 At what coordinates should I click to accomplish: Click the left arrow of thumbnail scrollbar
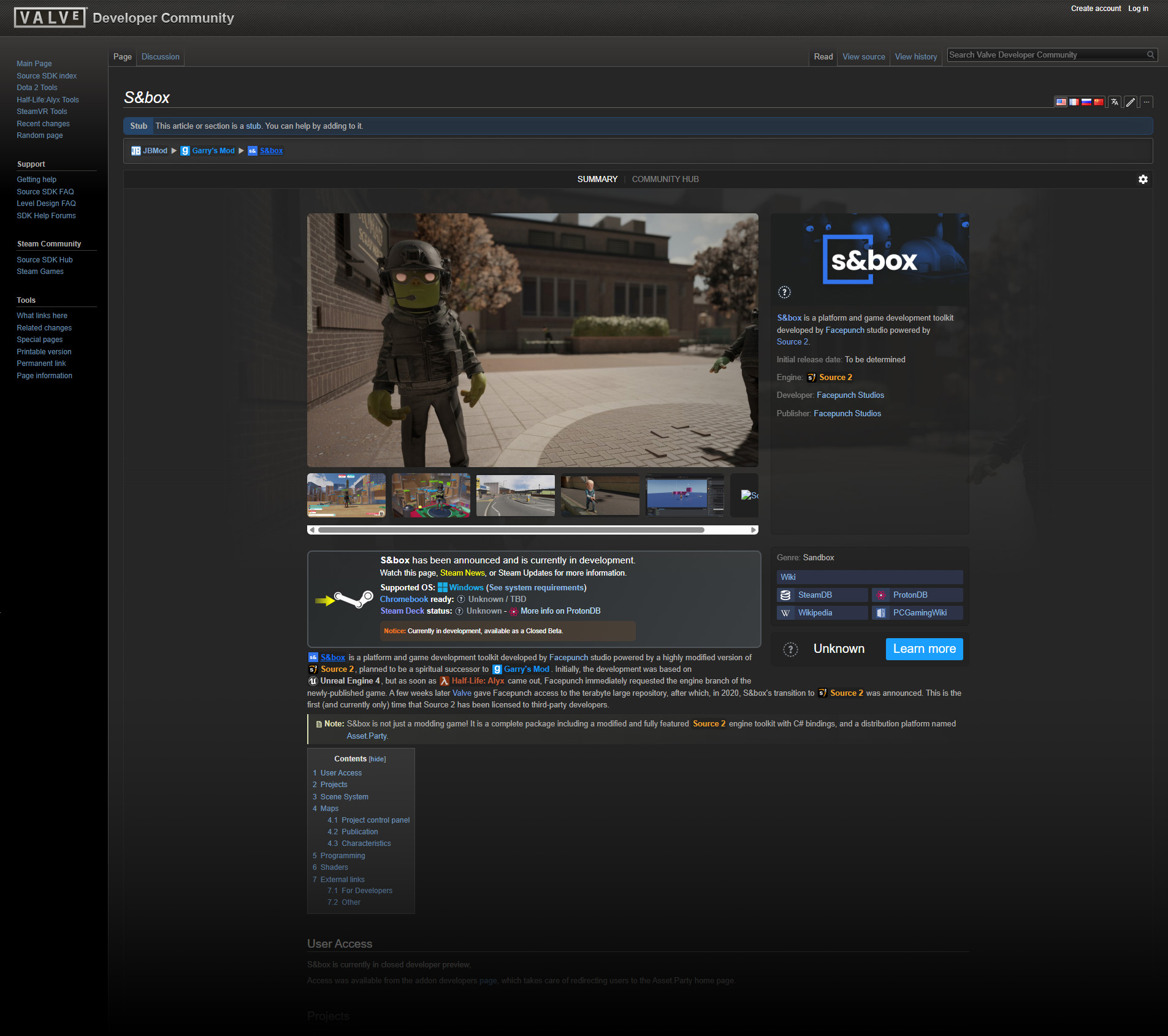tap(312, 530)
